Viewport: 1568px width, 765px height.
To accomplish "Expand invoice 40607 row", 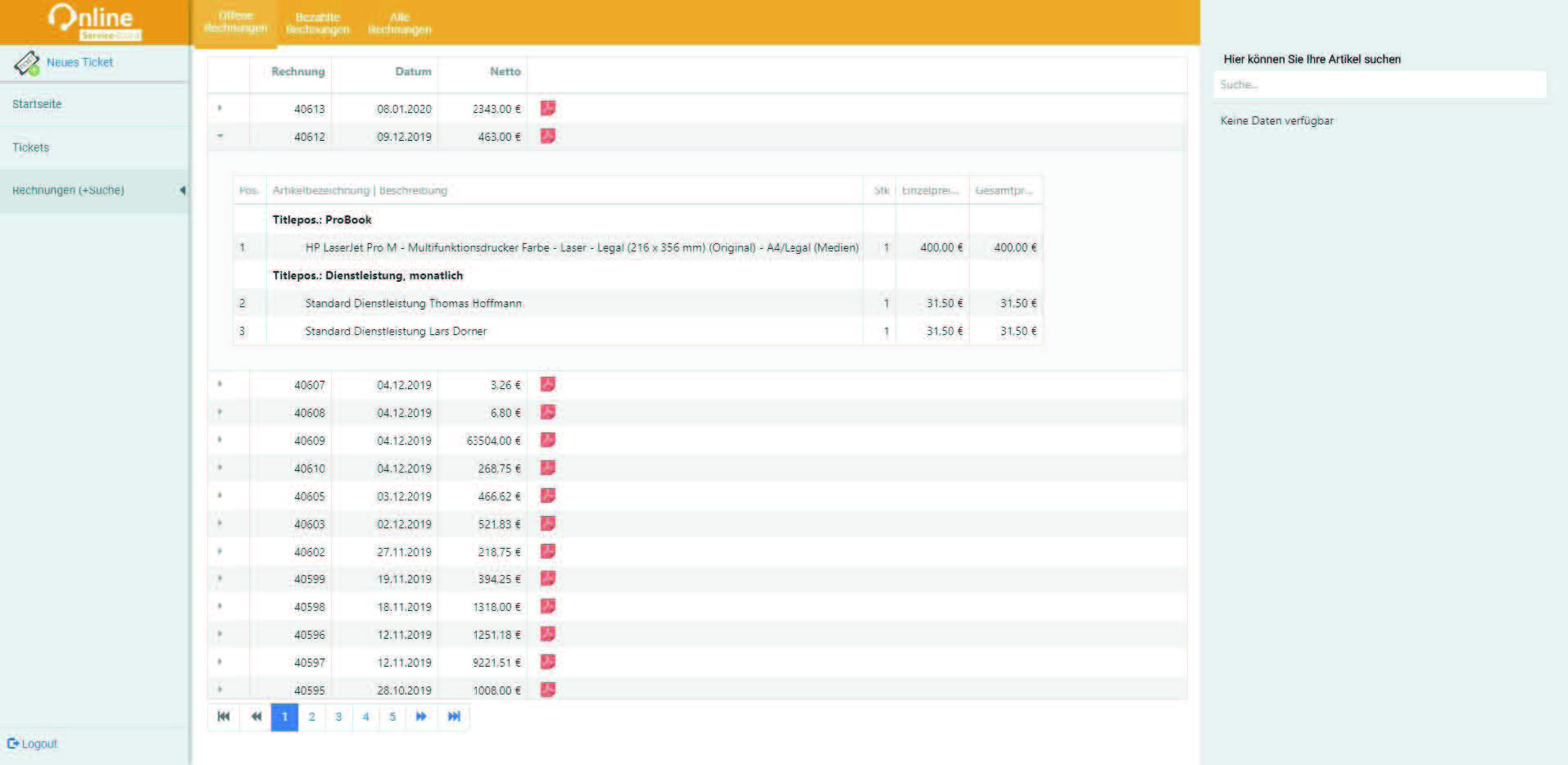I will click(x=220, y=384).
